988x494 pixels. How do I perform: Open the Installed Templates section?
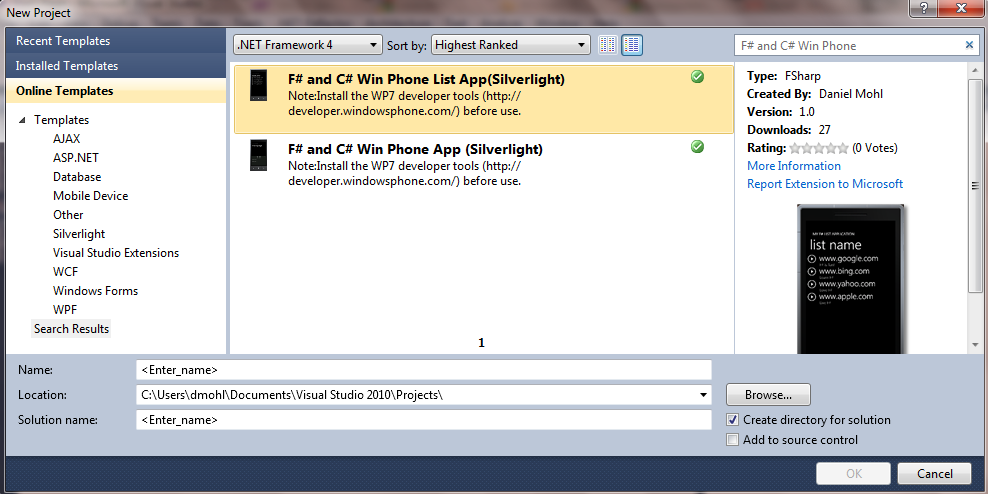pos(67,66)
